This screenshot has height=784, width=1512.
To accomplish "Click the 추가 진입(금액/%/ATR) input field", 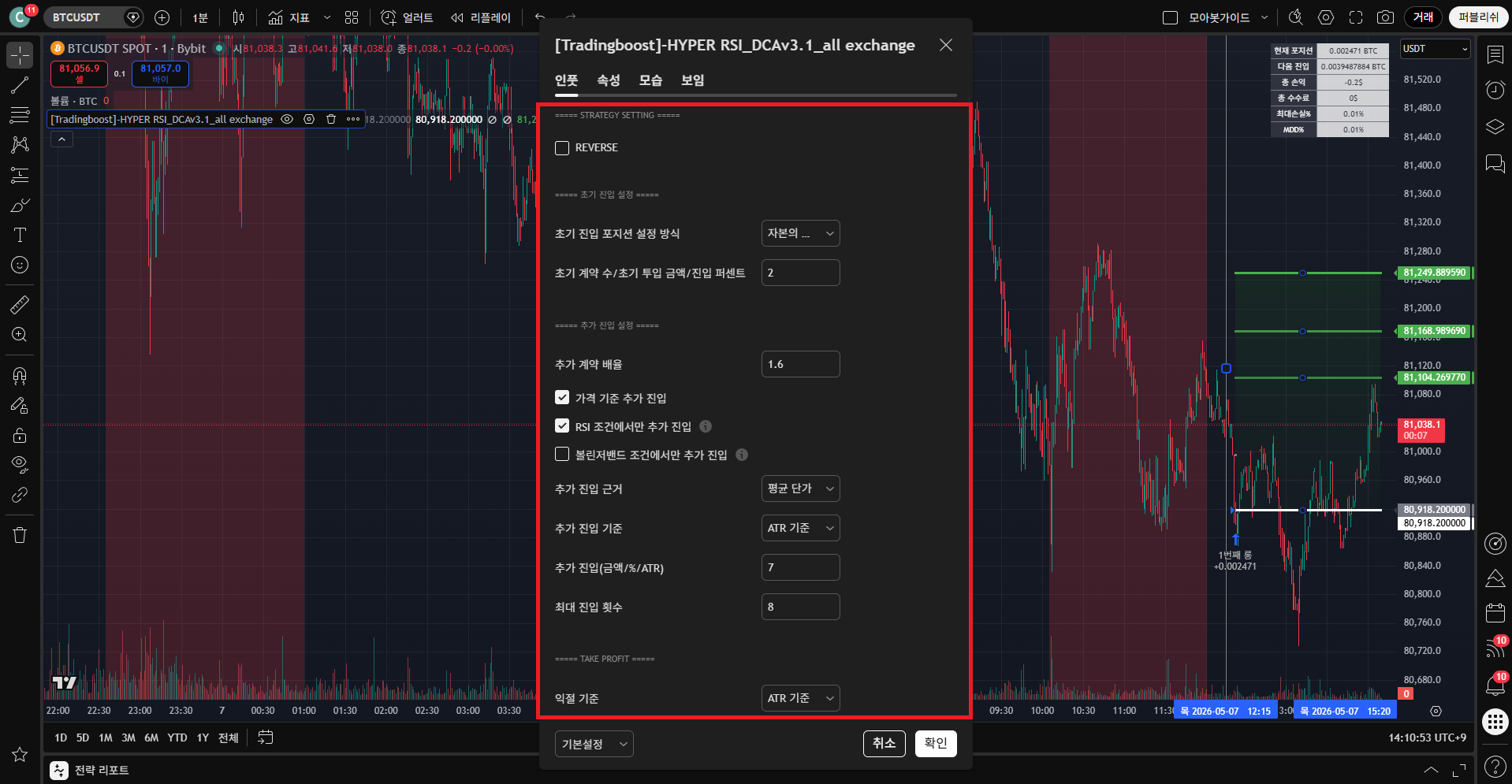I will (x=800, y=567).
